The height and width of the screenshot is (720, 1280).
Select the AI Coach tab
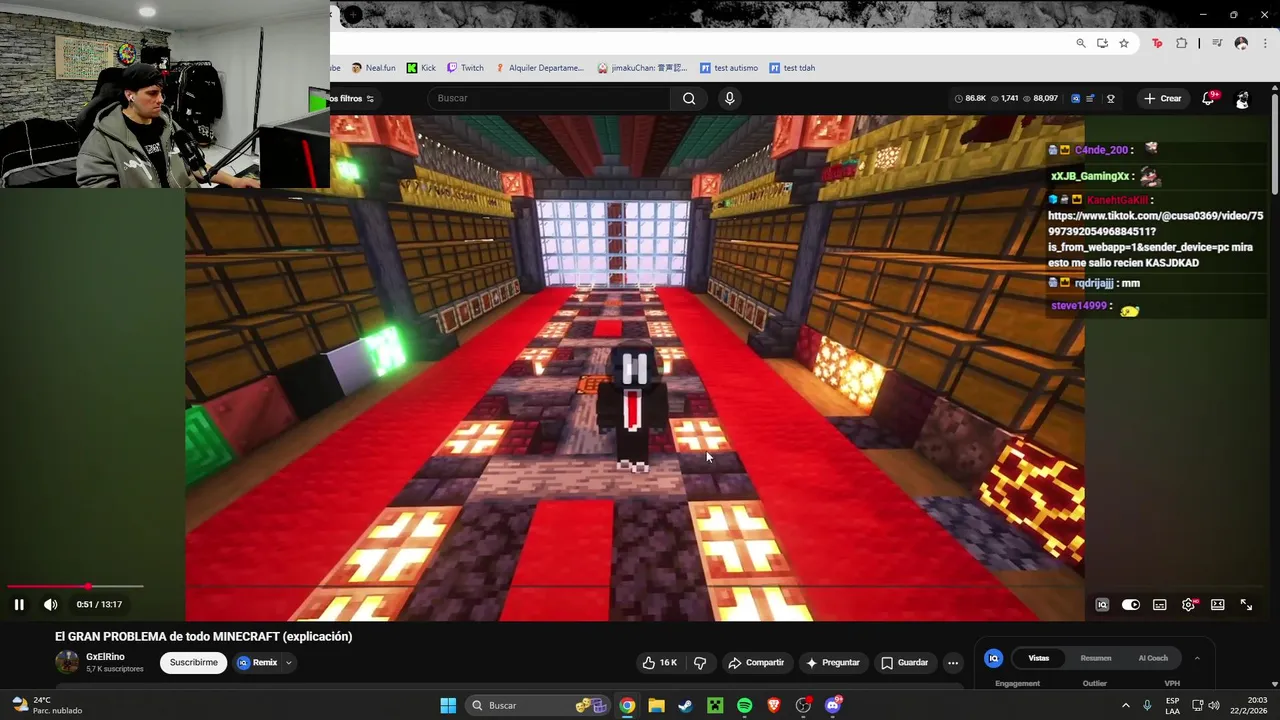click(x=1153, y=658)
